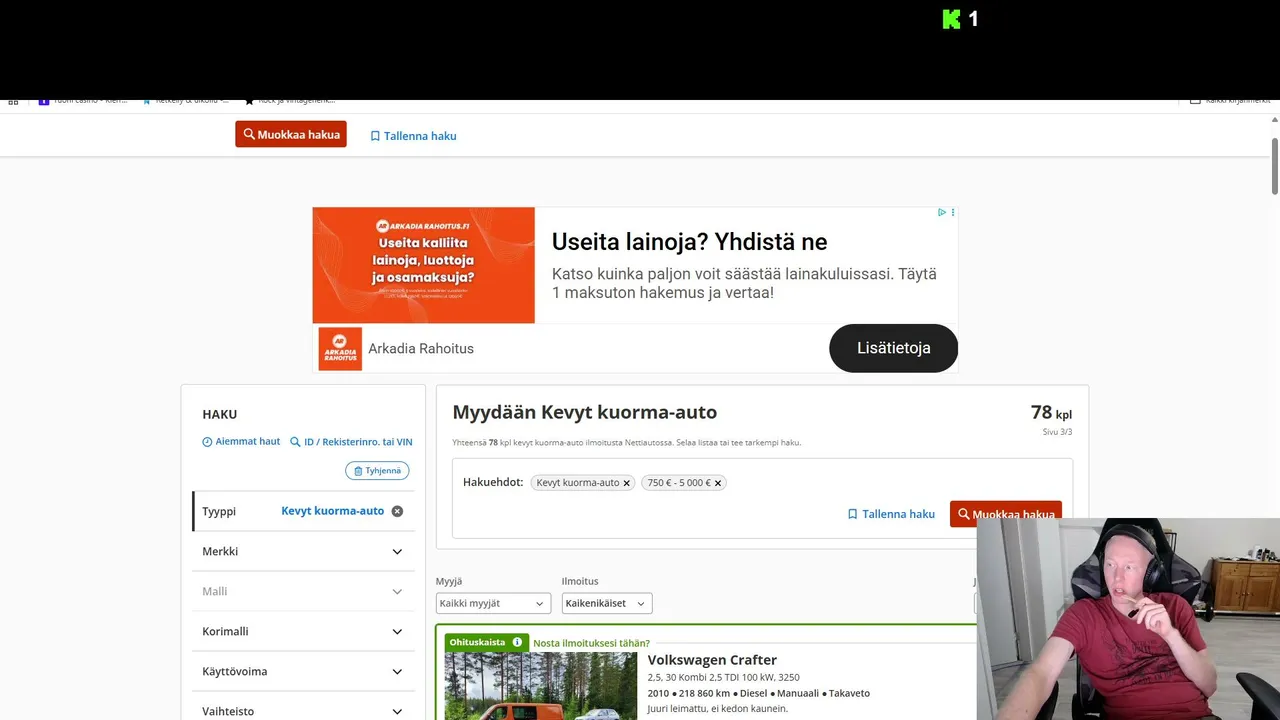
Task: Click the '78 kpl' result count
Action: [x=1051, y=413]
